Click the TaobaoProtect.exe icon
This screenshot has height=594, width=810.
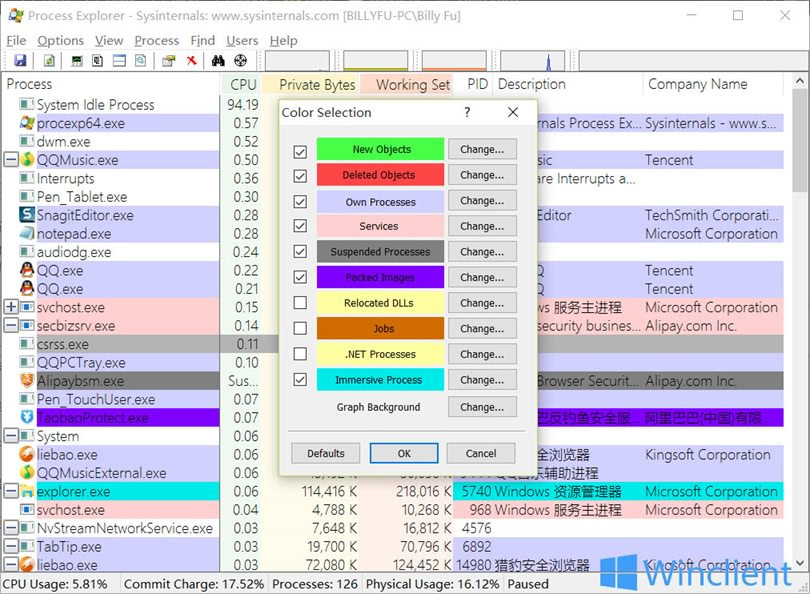[27, 417]
